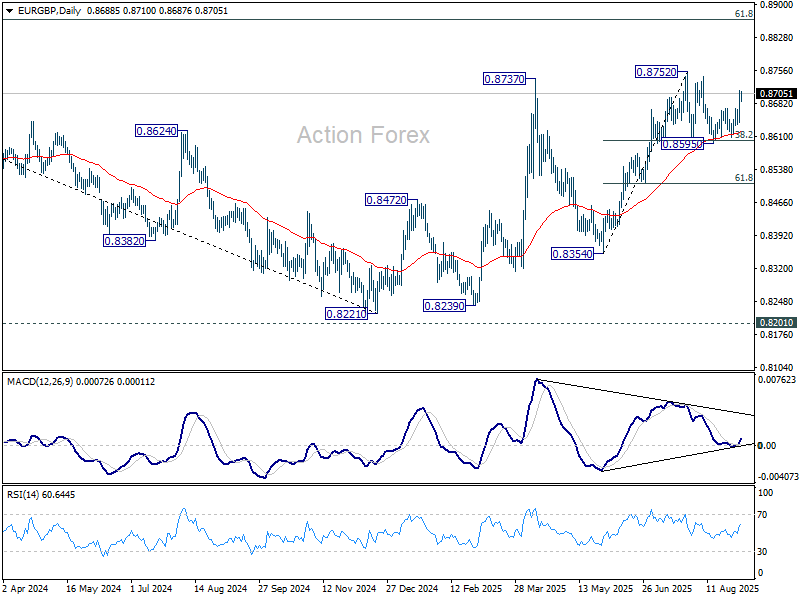
Task: Select the 1 Jul 2024 date label
Action: [x=152, y=589]
